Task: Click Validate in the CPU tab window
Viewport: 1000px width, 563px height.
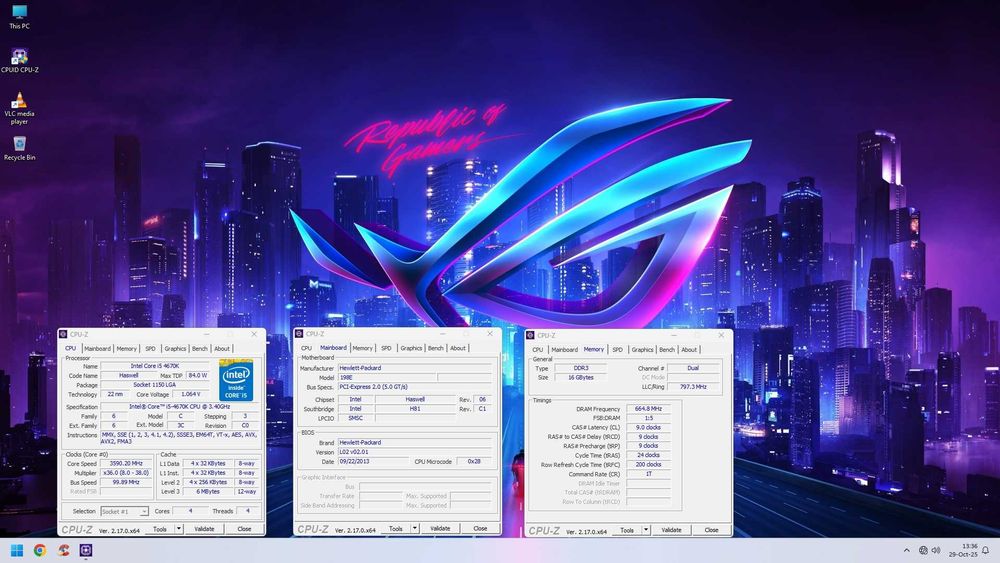Action: [204, 529]
